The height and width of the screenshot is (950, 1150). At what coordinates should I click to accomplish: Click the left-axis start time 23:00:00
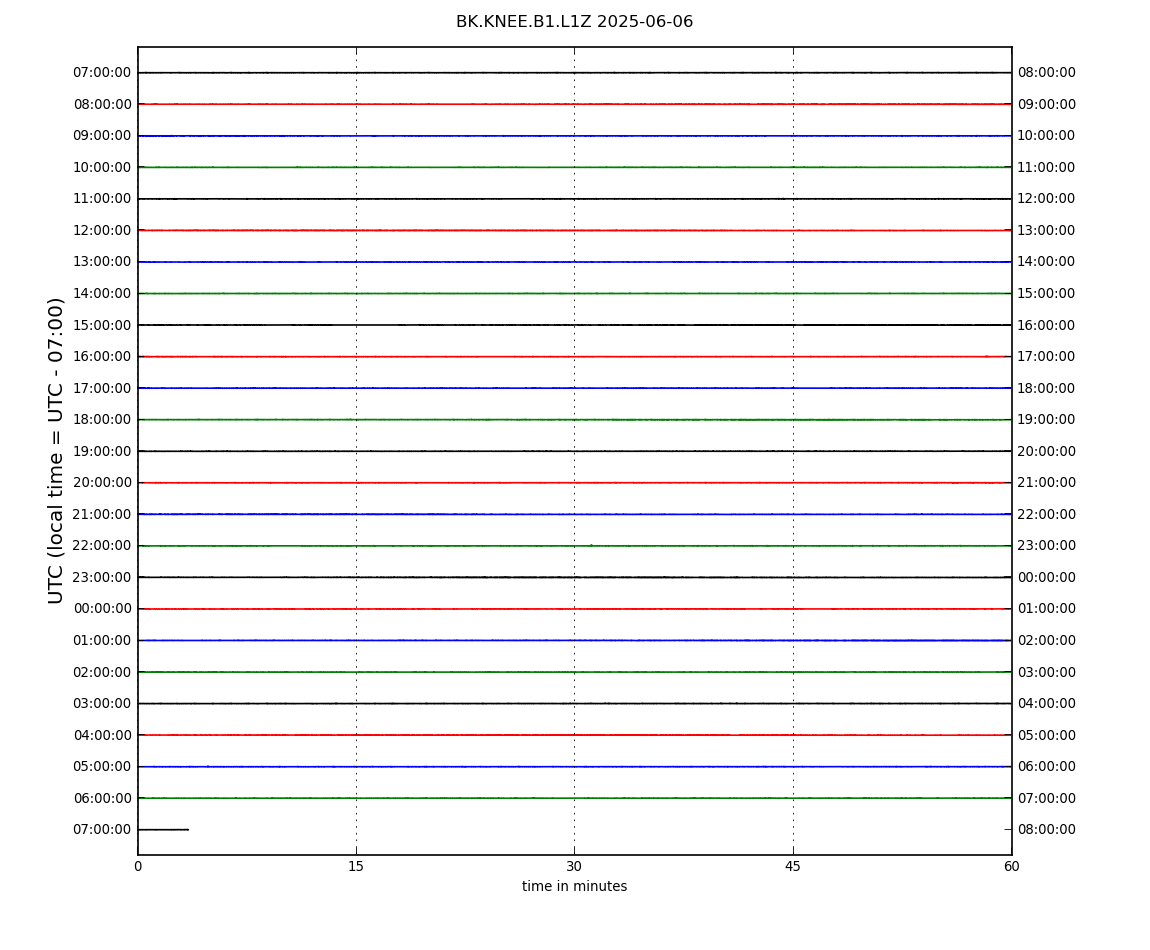[103, 577]
